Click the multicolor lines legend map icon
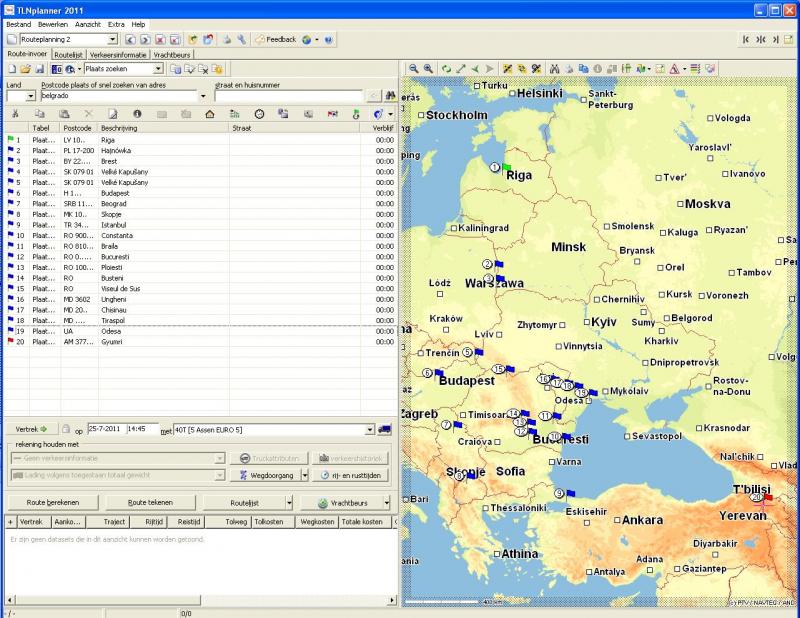 coord(695,69)
